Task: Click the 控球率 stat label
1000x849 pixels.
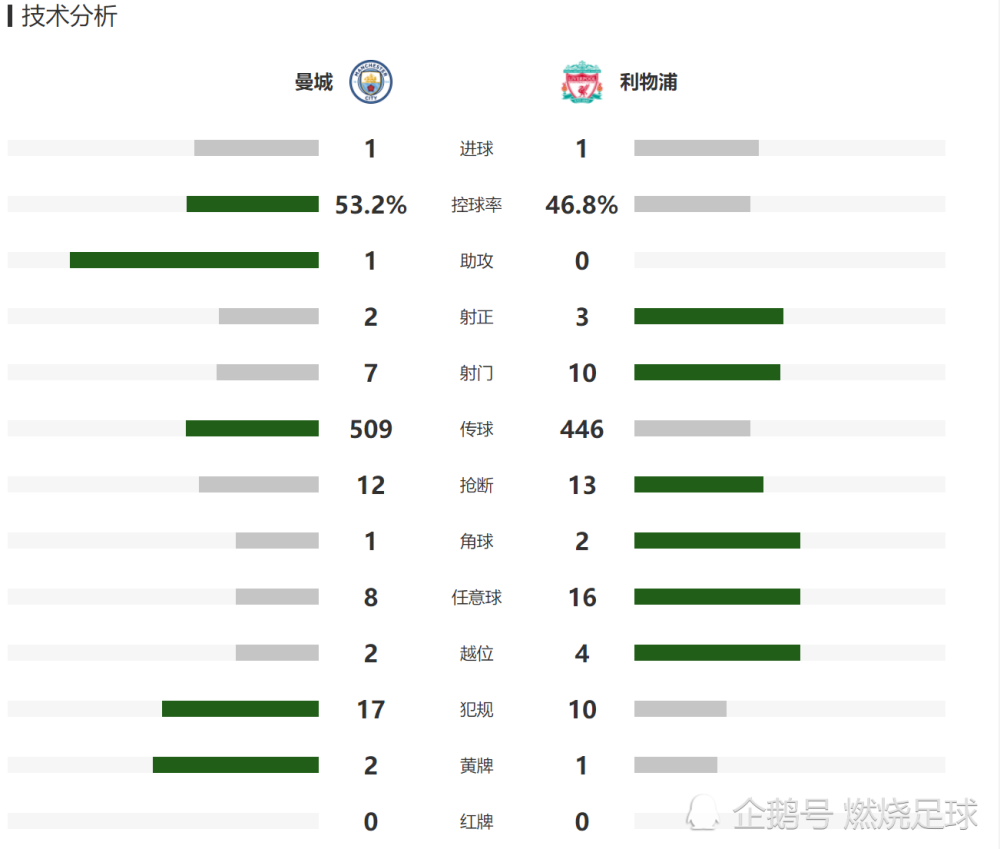Action: pos(476,205)
